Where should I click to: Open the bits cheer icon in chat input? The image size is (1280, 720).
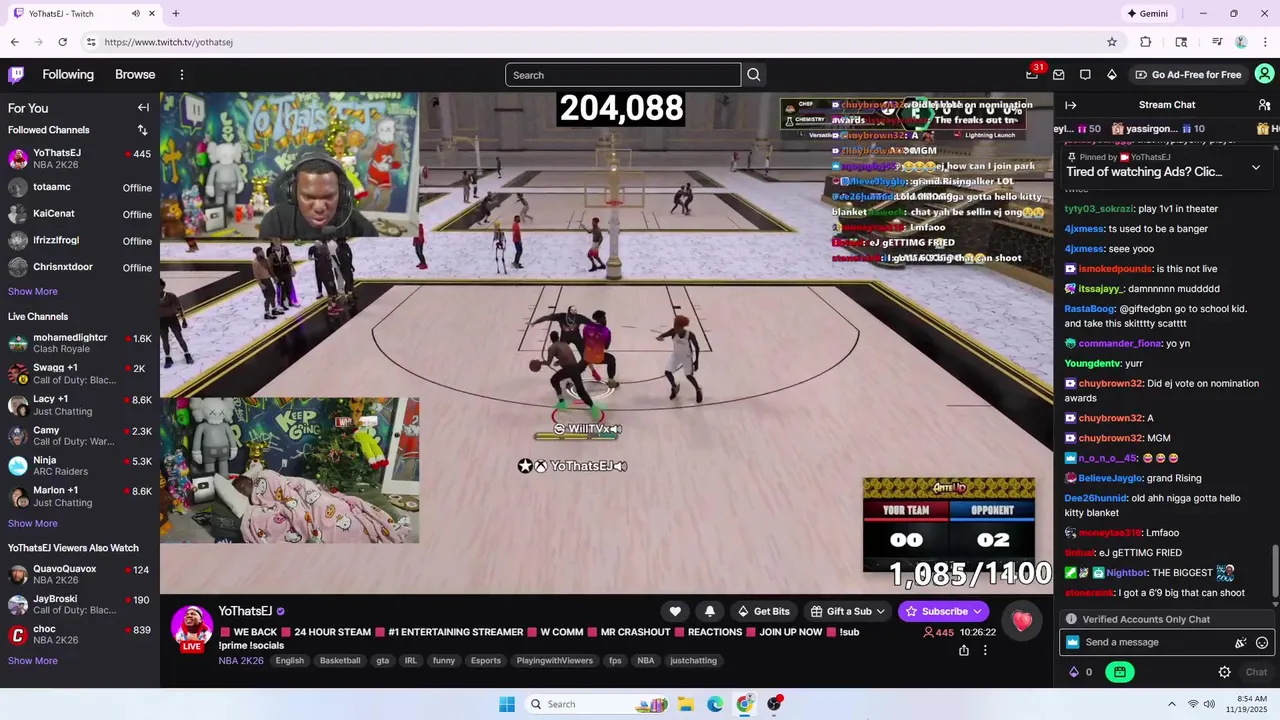click(1241, 643)
